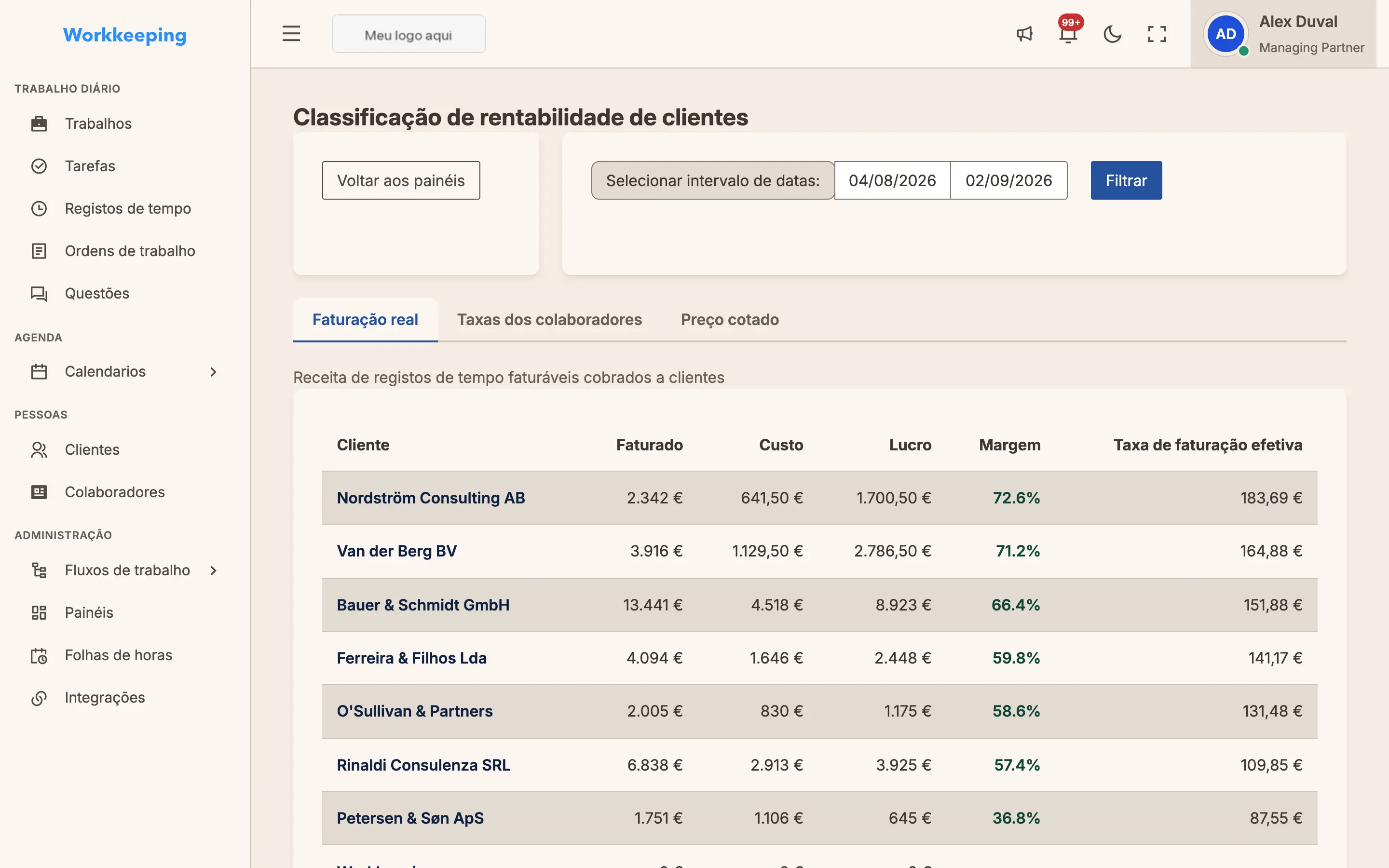Click the Tarefas checkmark icon
Viewport: 1389px width, 868px height.
tap(39, 166)
